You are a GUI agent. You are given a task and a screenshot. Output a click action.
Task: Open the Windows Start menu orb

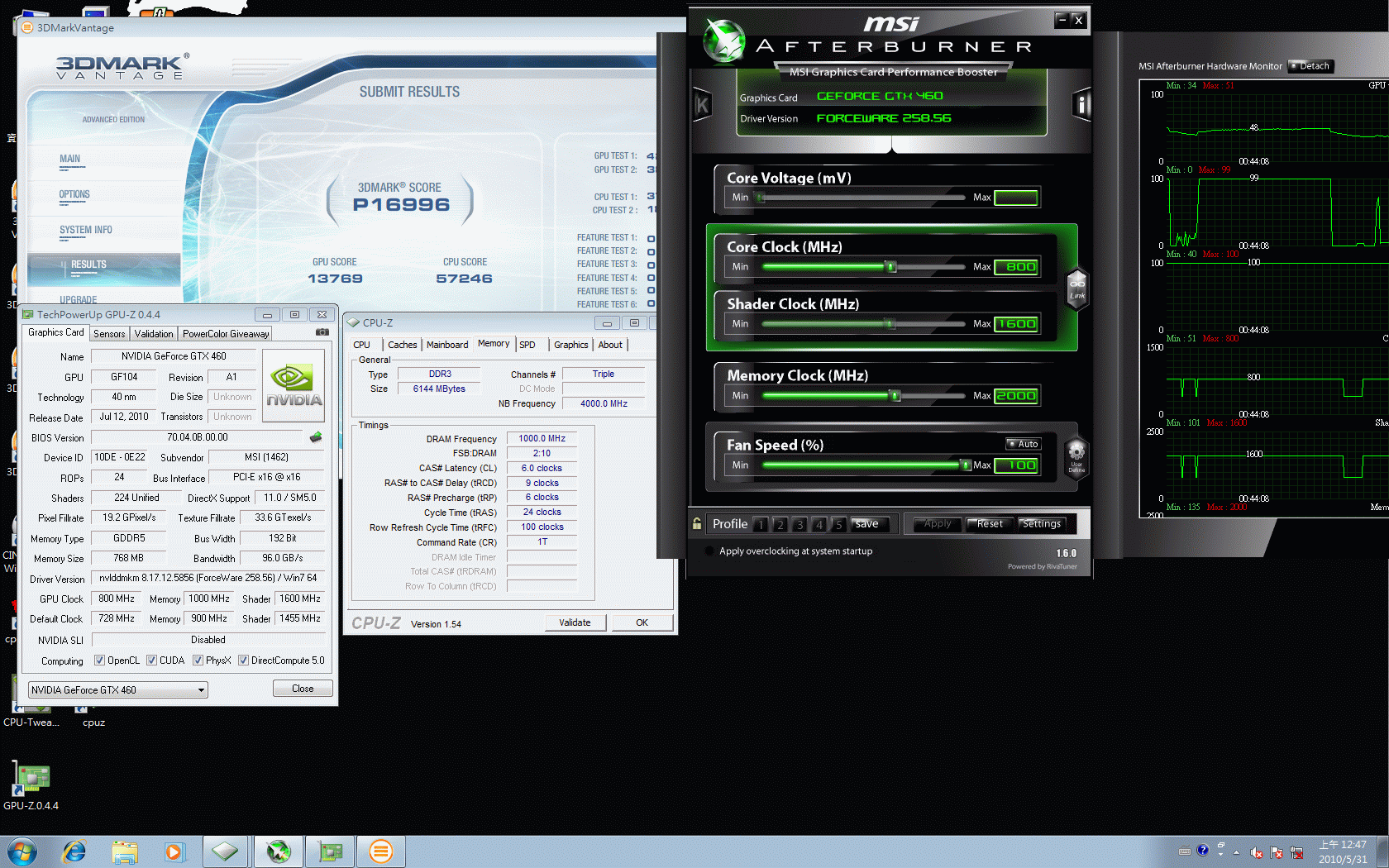pos(22,851)
